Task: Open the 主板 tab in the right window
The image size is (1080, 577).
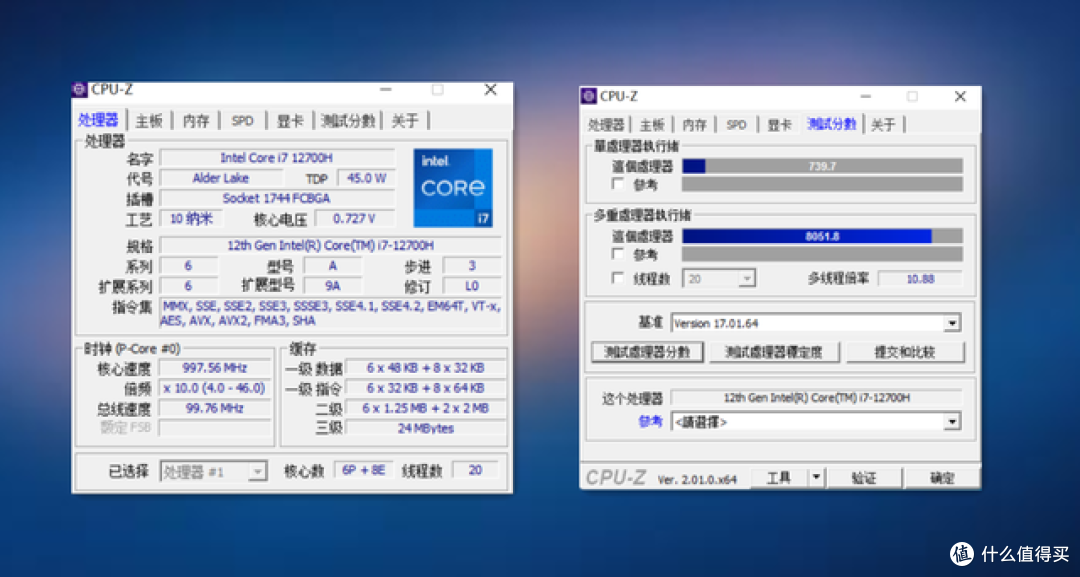Action: click(x=652, y=125)
